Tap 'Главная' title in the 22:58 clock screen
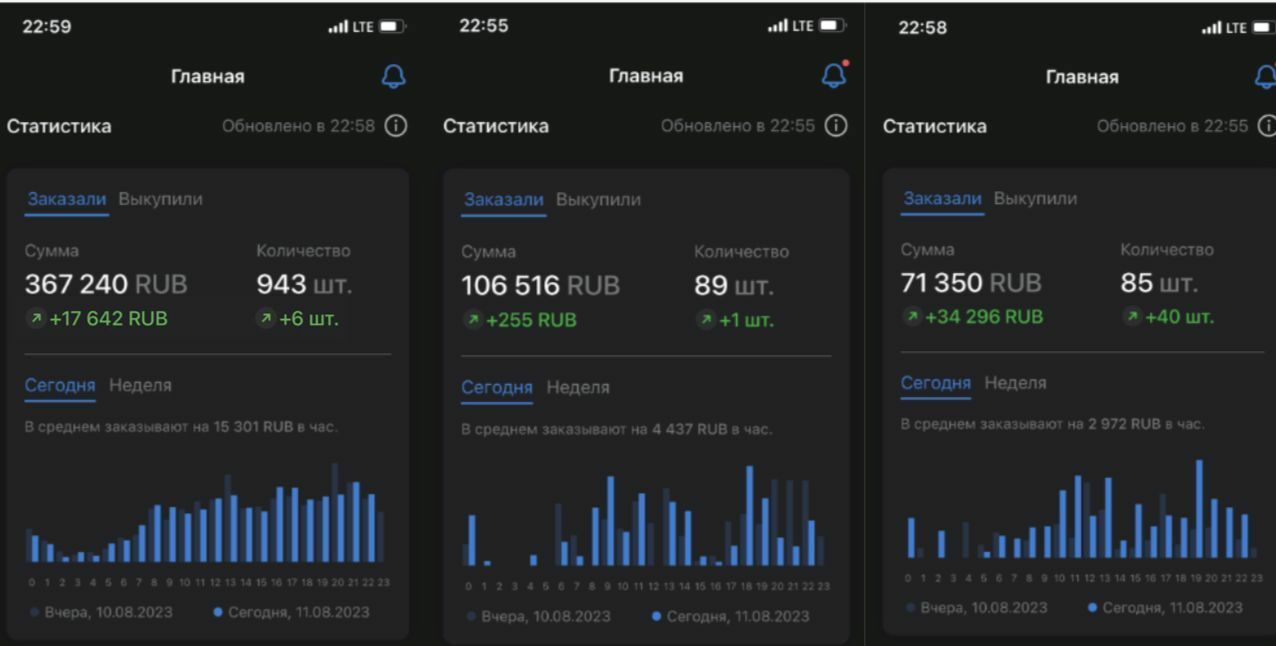Image resolution: width=1276 pixels, height=646 pixels. (x=1082, y=76)
